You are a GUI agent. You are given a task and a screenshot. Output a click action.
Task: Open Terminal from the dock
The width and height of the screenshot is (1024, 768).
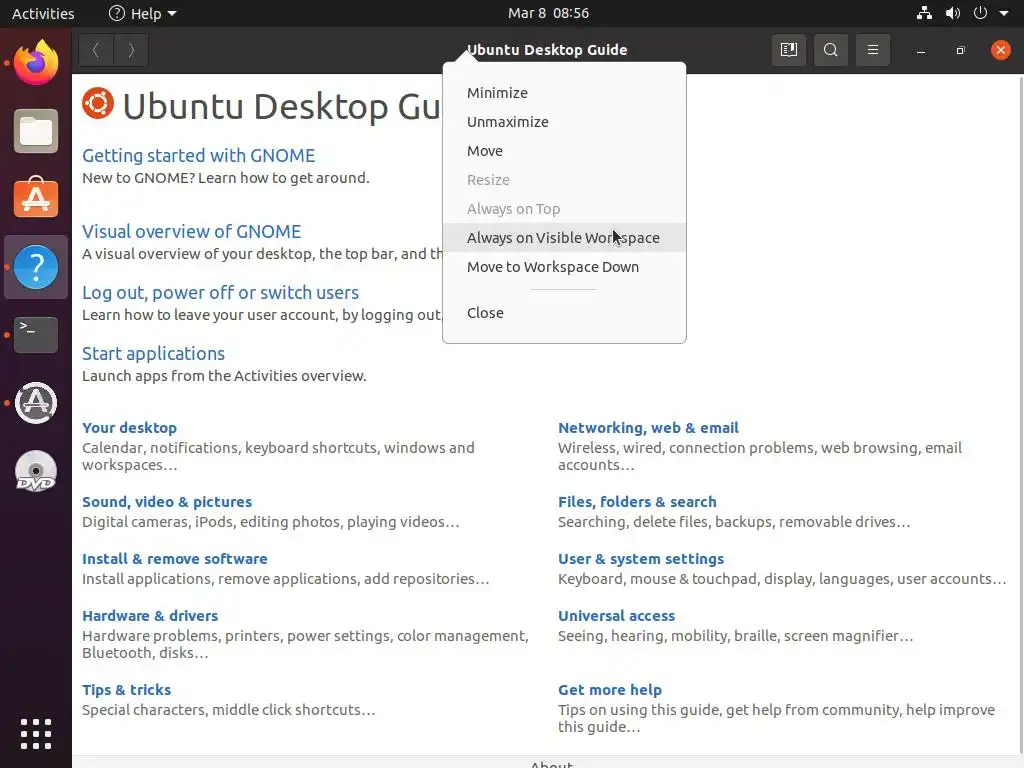point(36,335)
